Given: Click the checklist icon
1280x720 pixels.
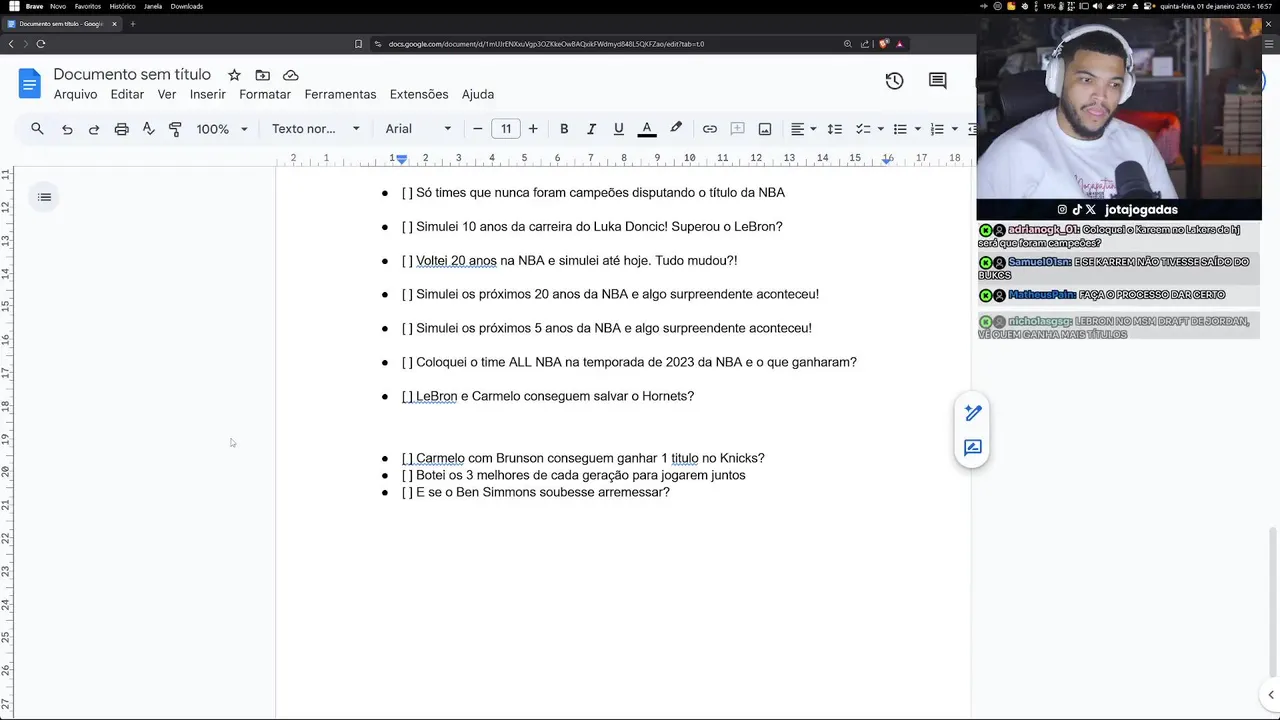Looking at the screenshot, I should (x=863, y=129).
